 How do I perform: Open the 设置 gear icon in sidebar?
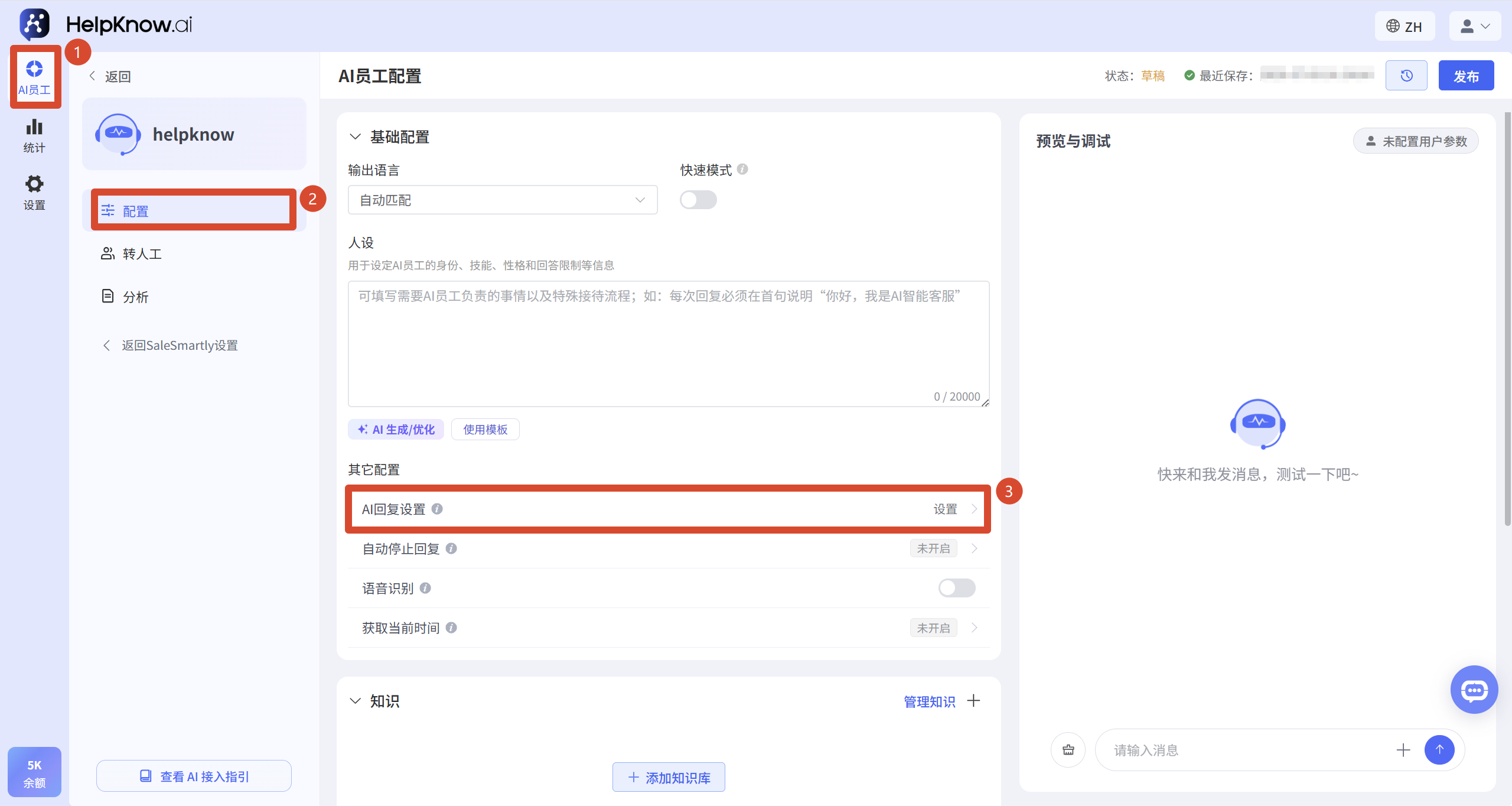point(34,193)
